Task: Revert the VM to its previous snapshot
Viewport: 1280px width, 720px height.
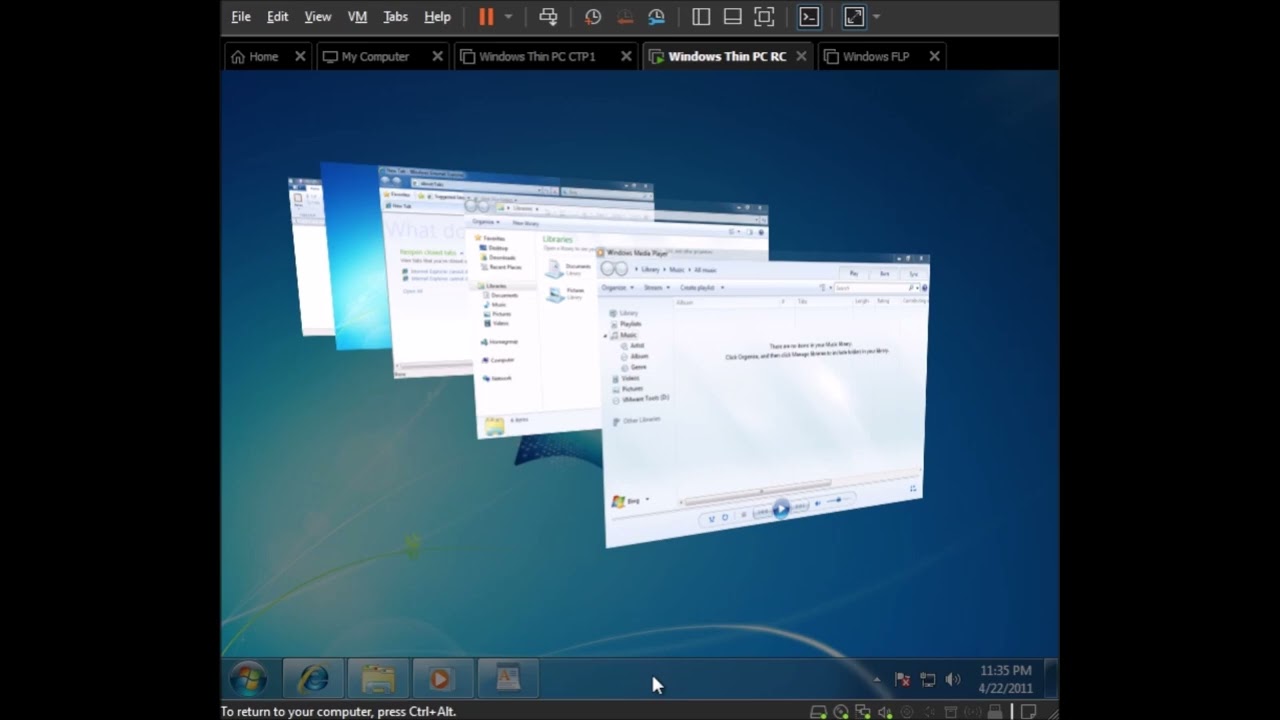Action: tap(625, 17)
